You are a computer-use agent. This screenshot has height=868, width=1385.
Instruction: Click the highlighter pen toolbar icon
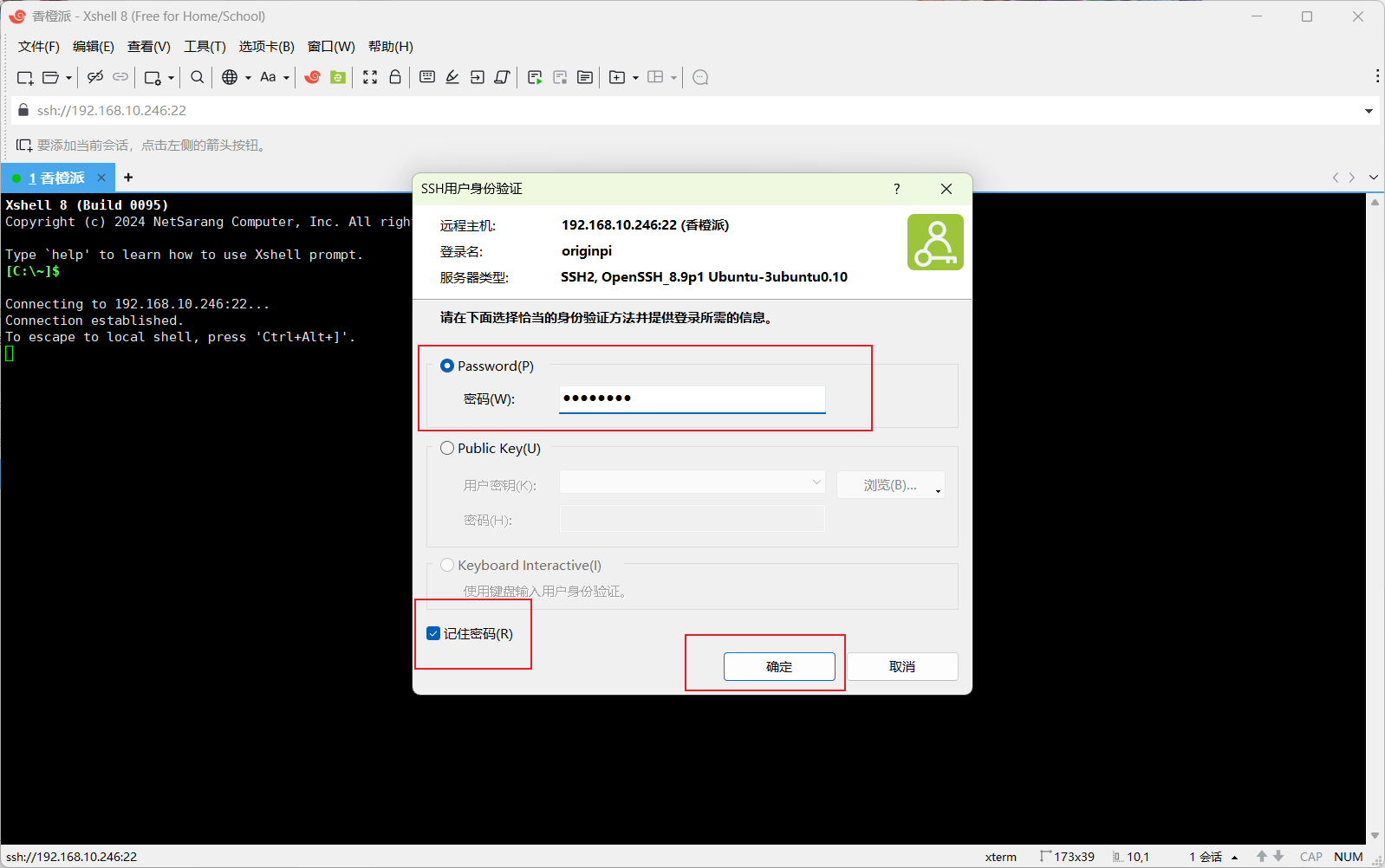pos(452,77)
